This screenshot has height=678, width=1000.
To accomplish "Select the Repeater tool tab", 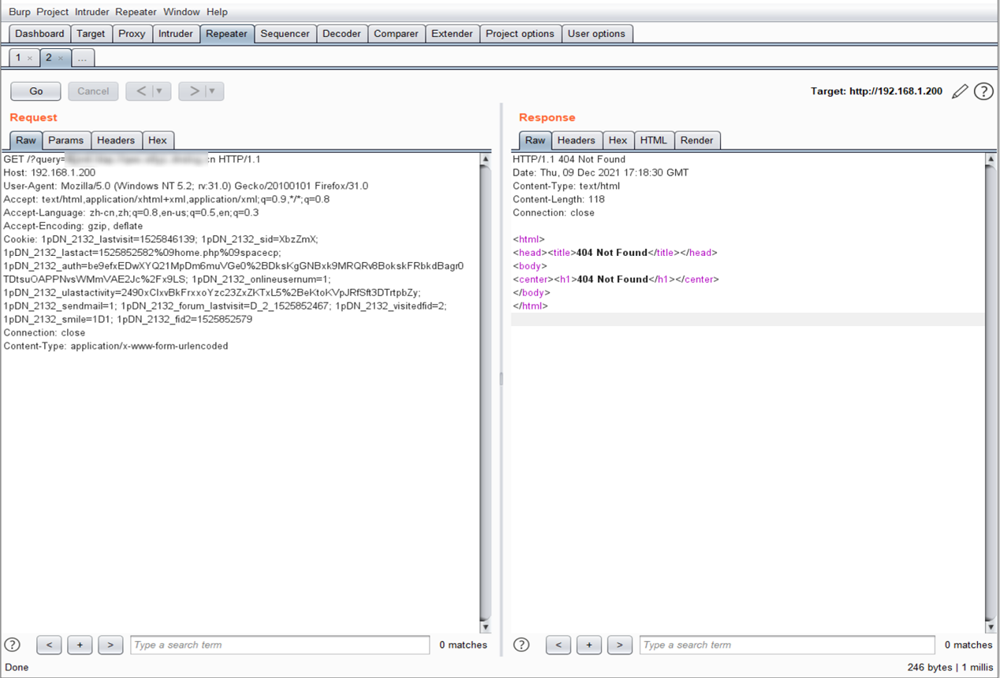I will point(226,34).
